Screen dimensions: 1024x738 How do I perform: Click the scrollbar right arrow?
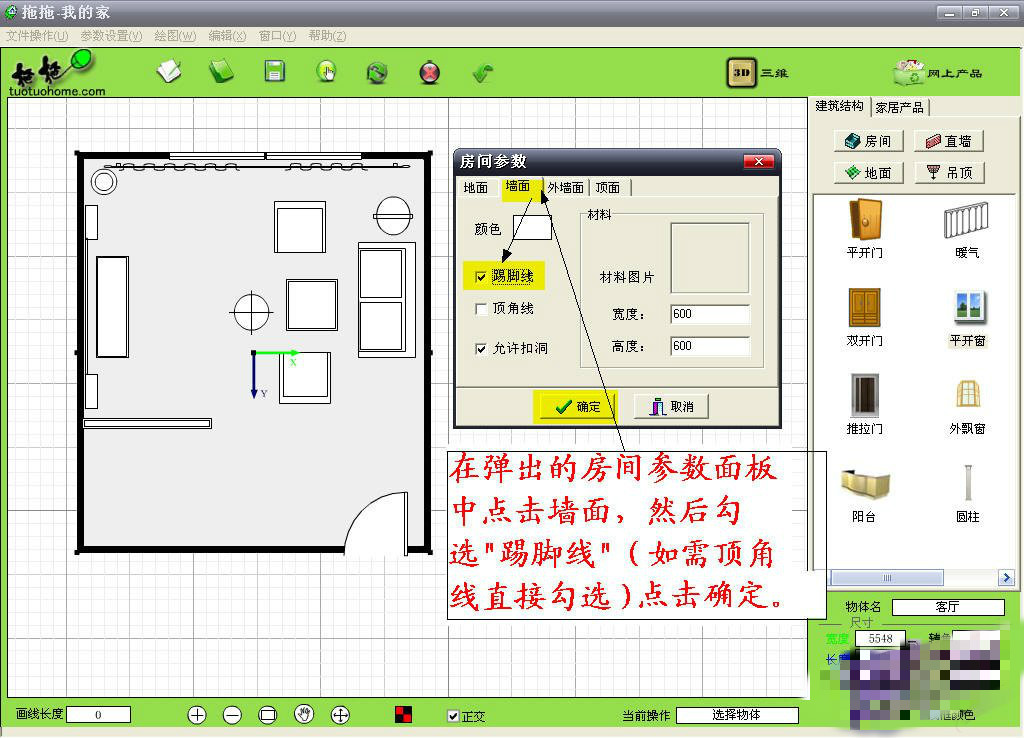tap(1006, 577)
